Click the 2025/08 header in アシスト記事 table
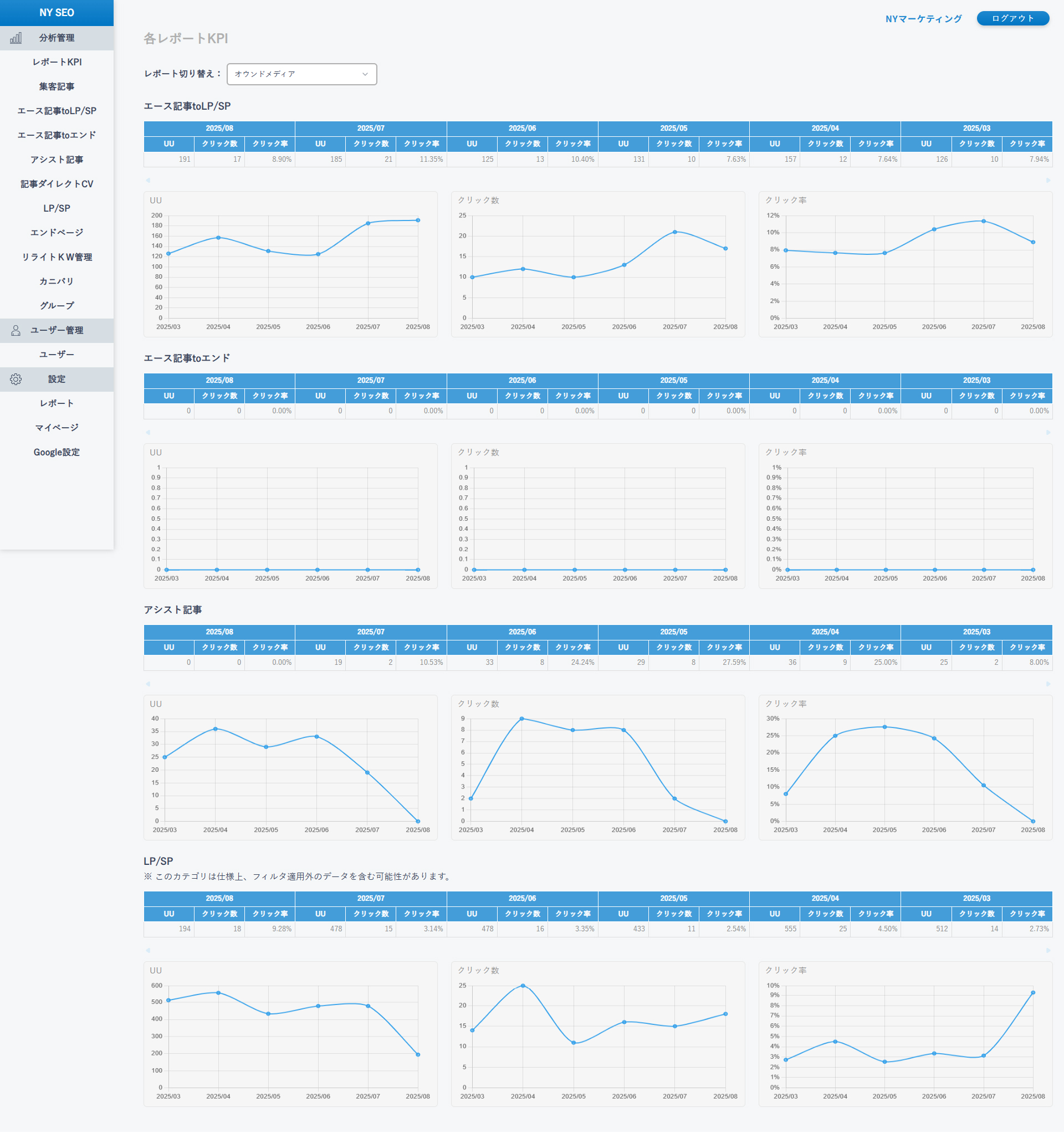This screenshot has height=1133, width=1064. [x=219, y=632]
